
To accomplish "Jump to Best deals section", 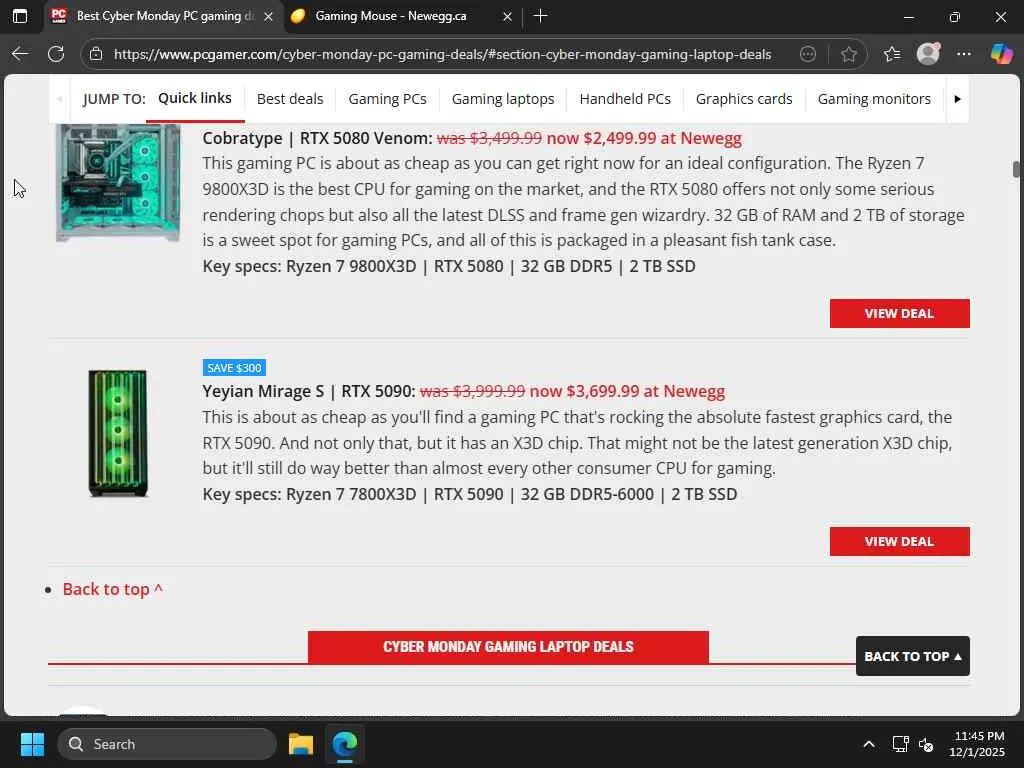I will [x=290, y=99].
